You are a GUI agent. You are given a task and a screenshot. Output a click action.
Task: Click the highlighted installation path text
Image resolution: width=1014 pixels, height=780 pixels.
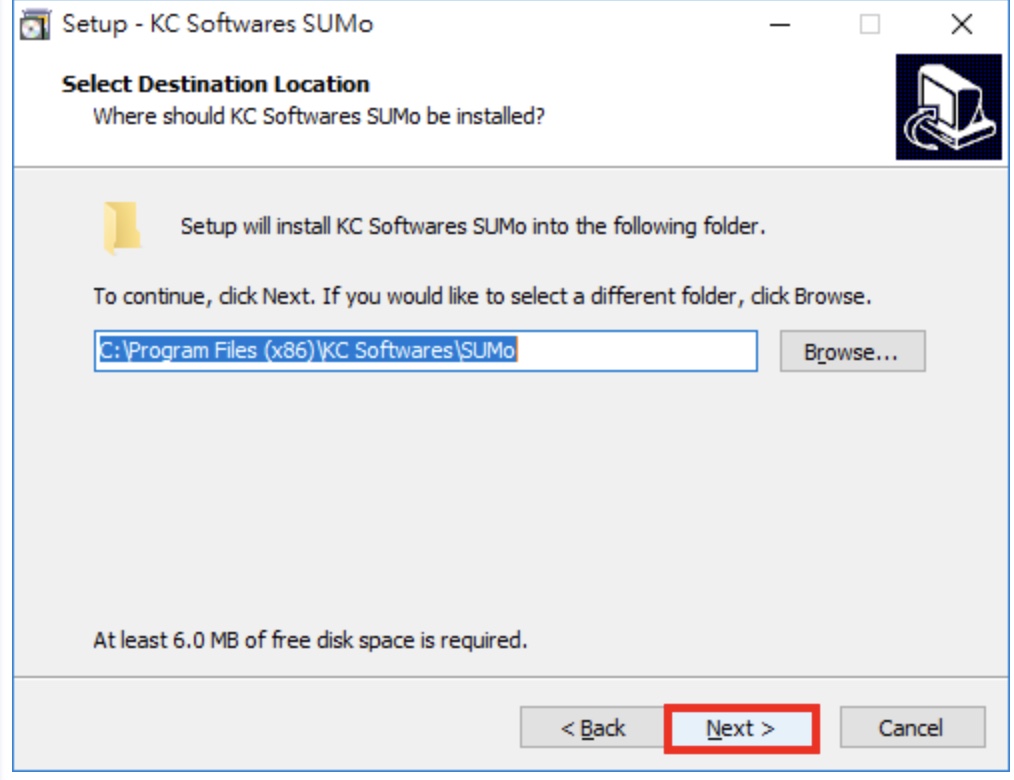coord(307,351)
